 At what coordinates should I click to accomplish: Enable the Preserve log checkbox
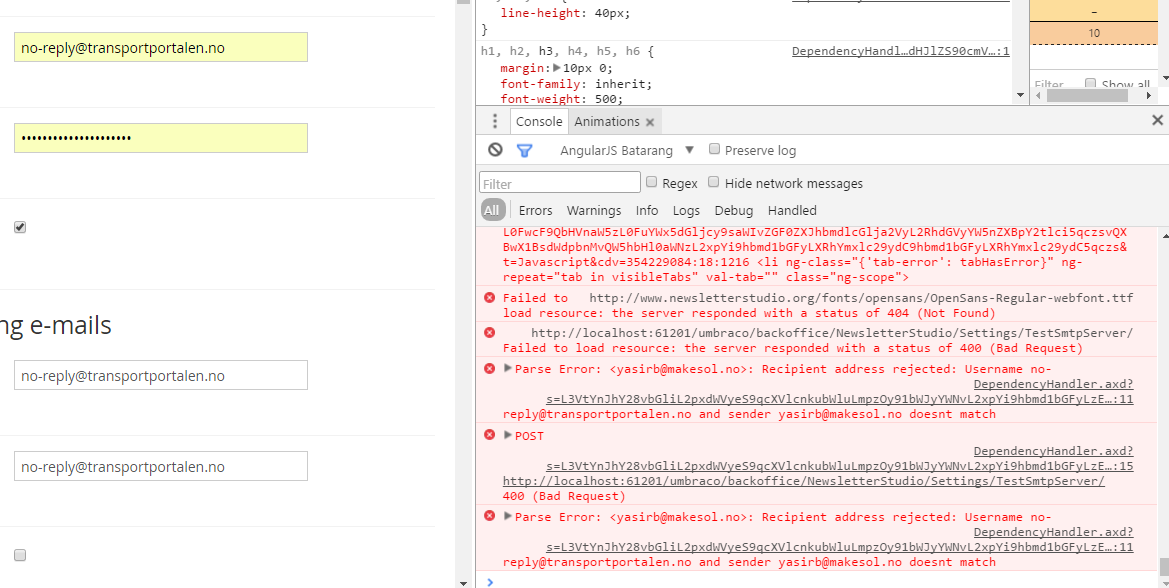[x=715, y=149]
